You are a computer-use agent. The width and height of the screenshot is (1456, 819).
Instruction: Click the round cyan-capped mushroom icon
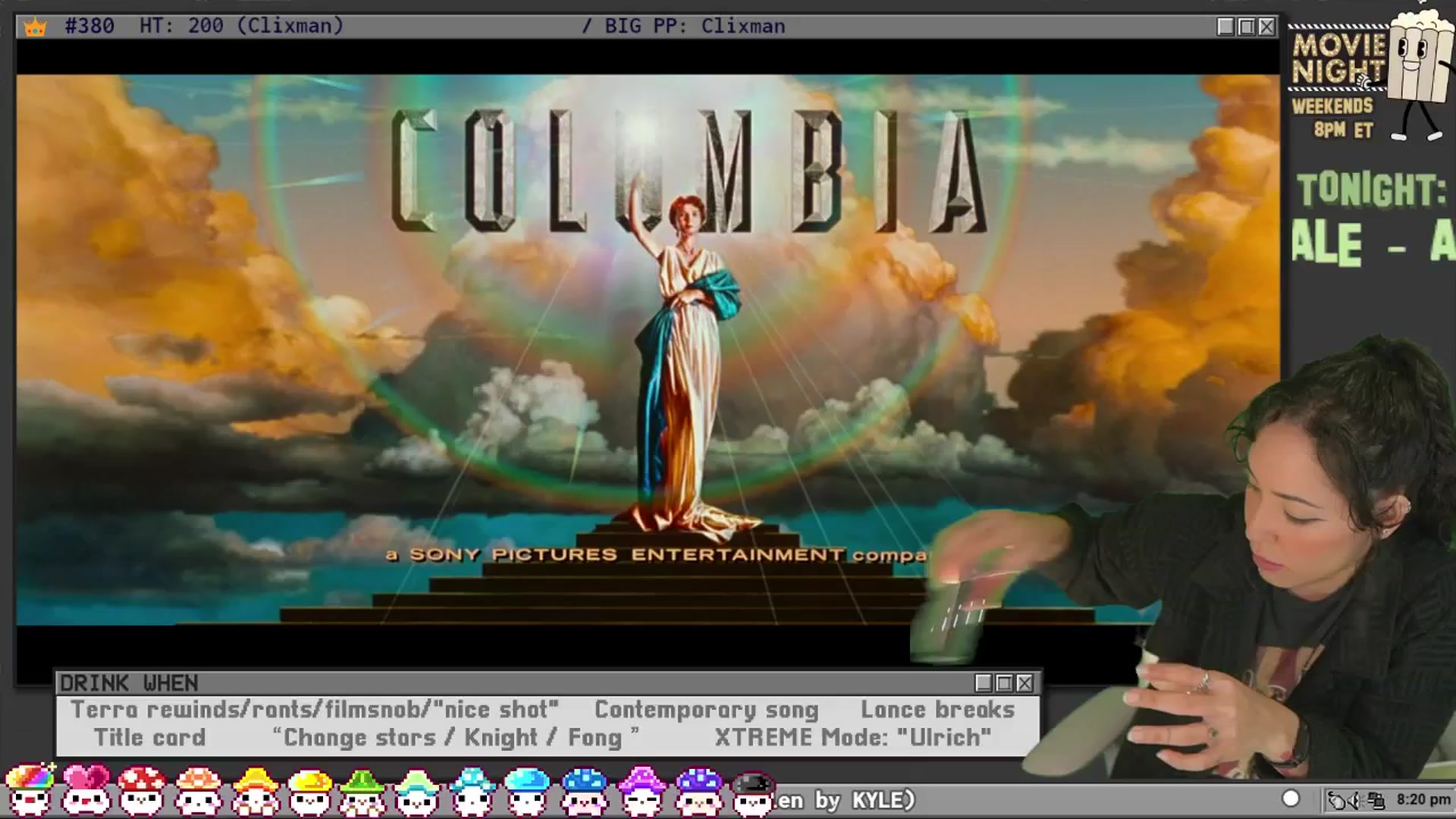[x=527, y=790]
